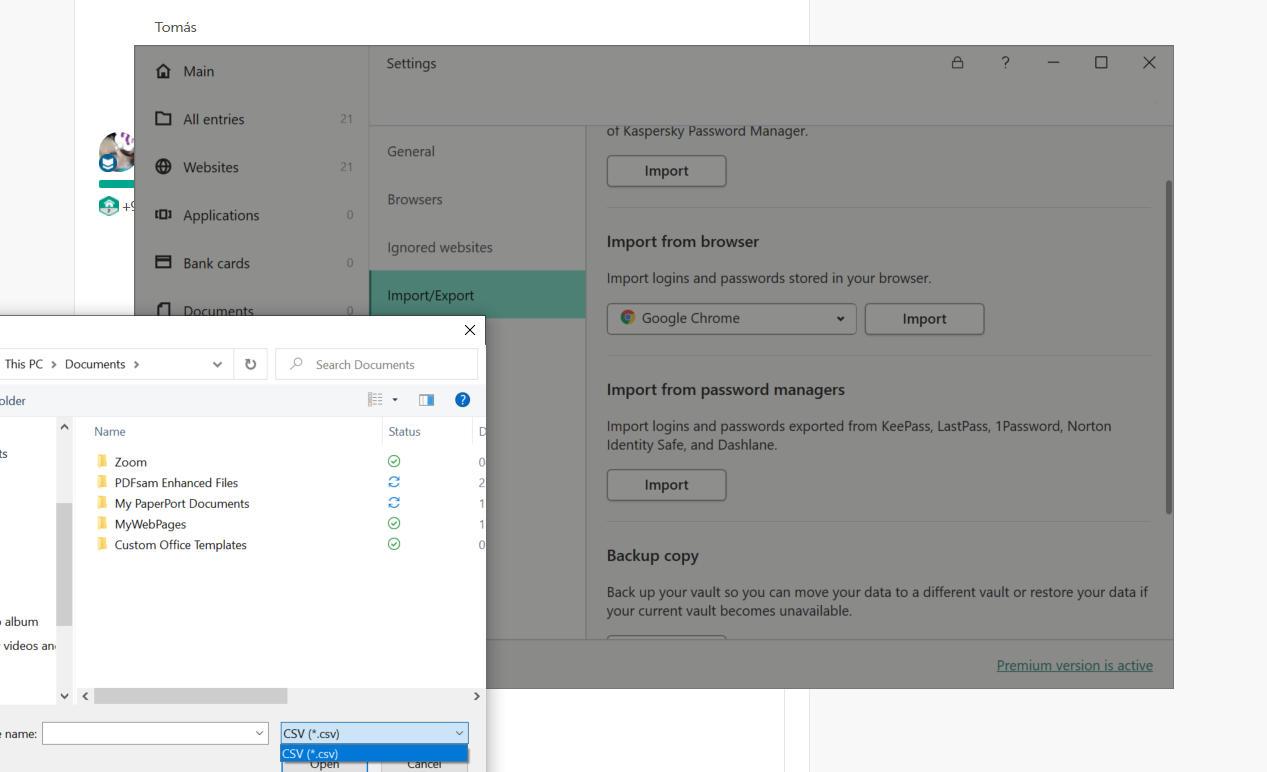Screen dimensions: 1267x772
Task: Open Google Chrome browser dropdown
Action: point(731,318)
